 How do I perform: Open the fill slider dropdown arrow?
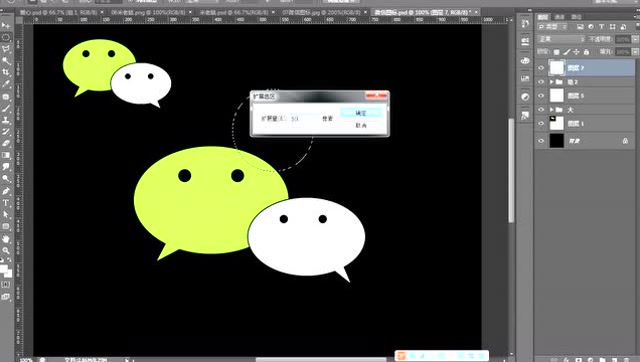pos(635,52)
